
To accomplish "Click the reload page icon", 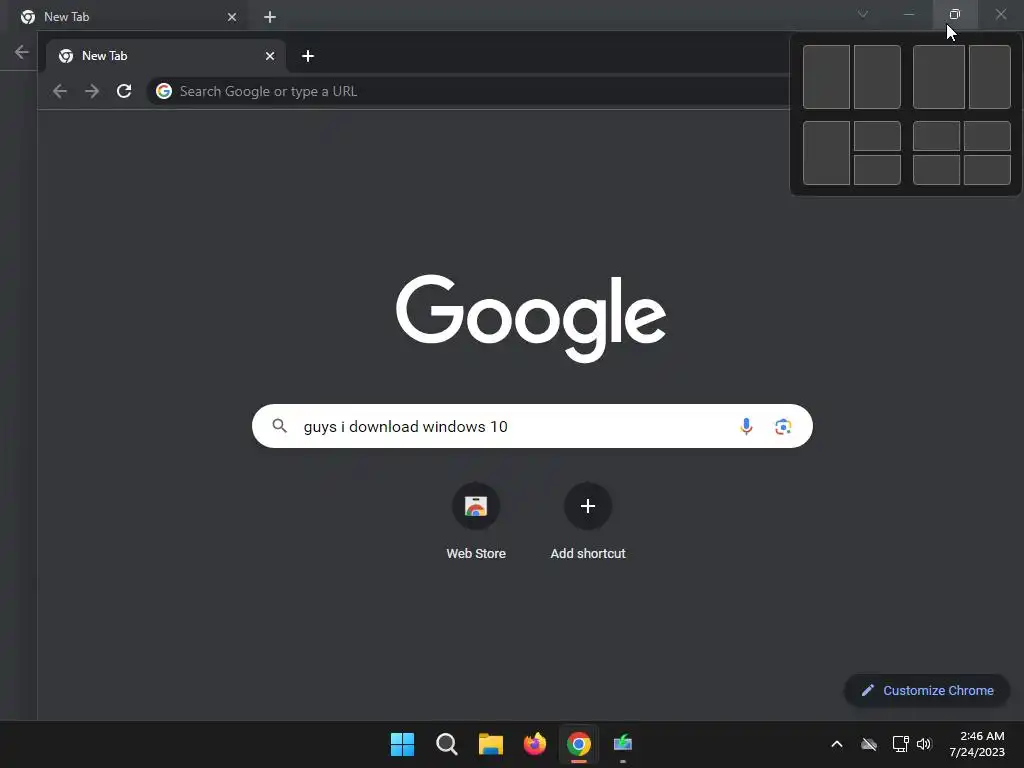I will tap(124, 91).
